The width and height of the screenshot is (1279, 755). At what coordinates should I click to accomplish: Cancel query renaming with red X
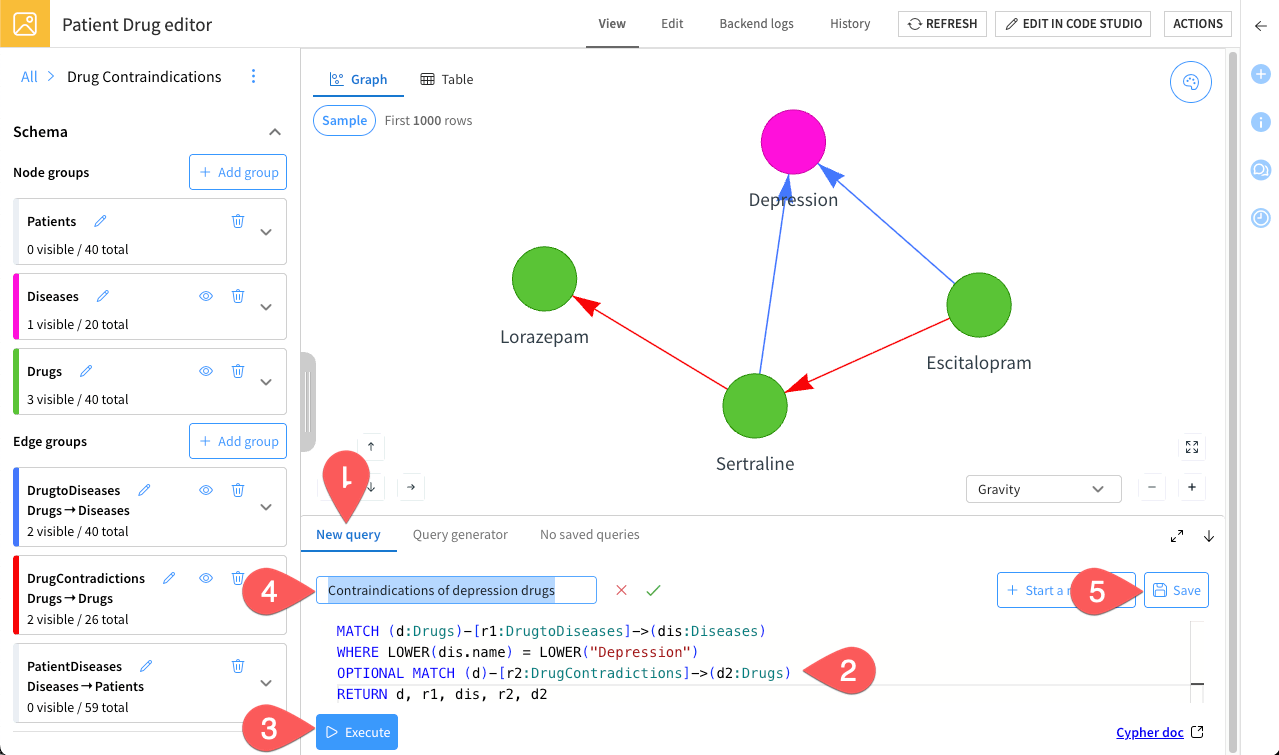(621, 590)
